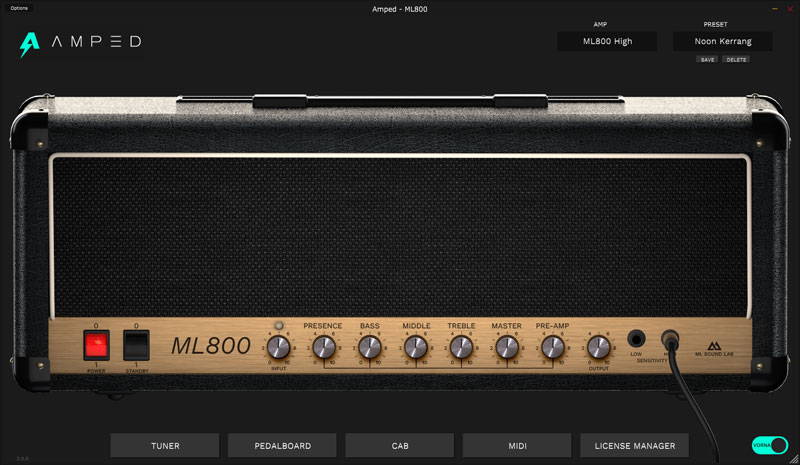Screen dimensions: 800x465
Task: Open the PRESET selector showing Noon Kerrang
Action: (x=722, y=41)
